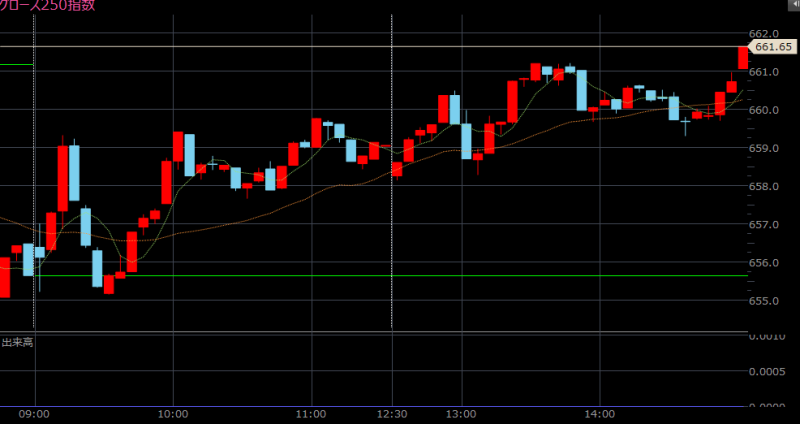
Task: Click the 09:00 time axis label
Action: click(x=35, y=415)
